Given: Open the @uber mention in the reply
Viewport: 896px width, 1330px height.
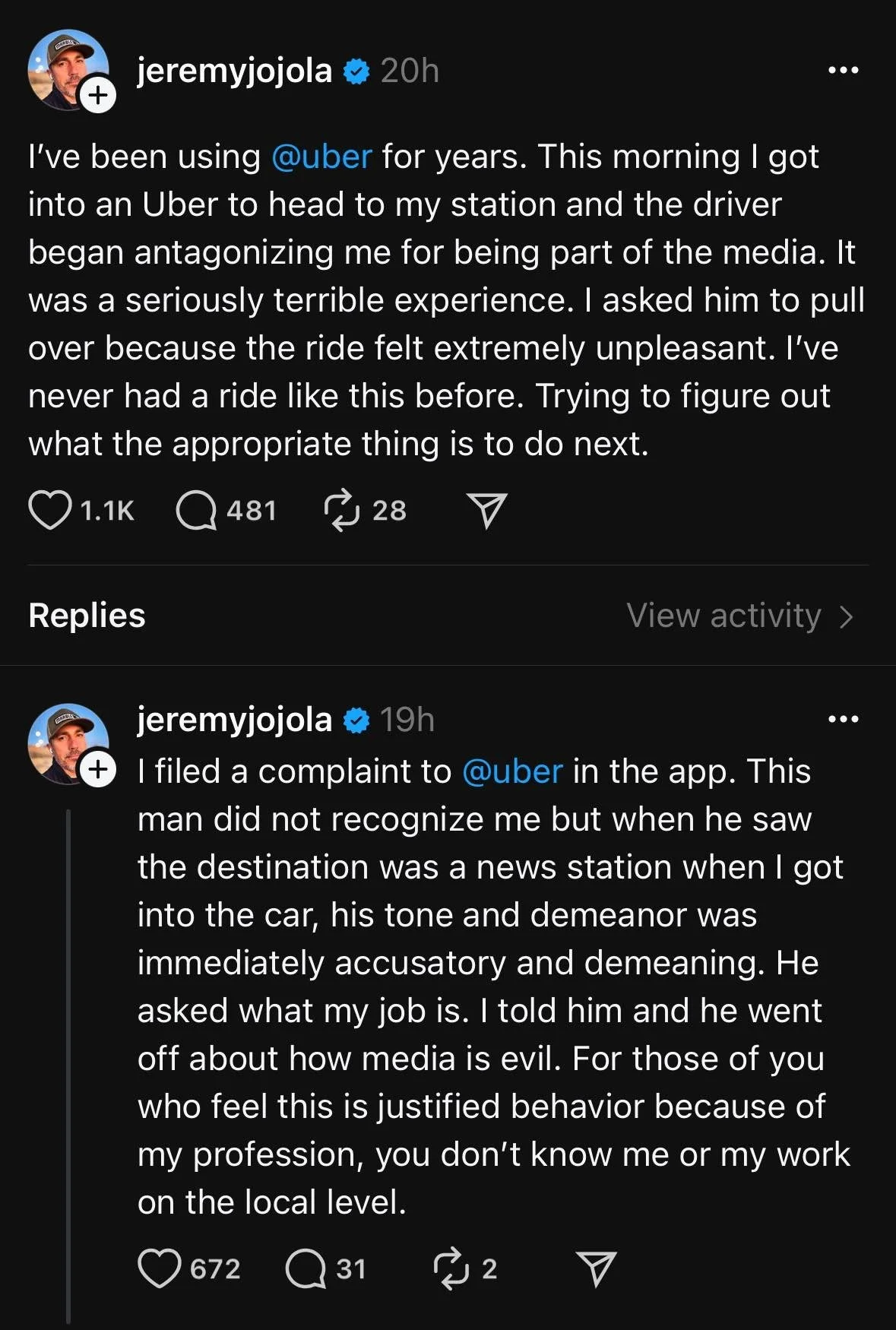Looking at the screenshot, I should pyautogui.click(x=512, y=771).
